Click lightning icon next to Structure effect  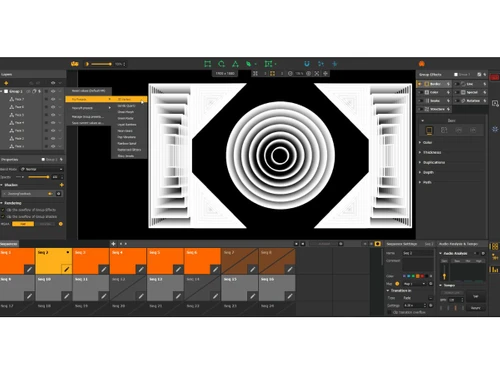click(x=448, y=109)
